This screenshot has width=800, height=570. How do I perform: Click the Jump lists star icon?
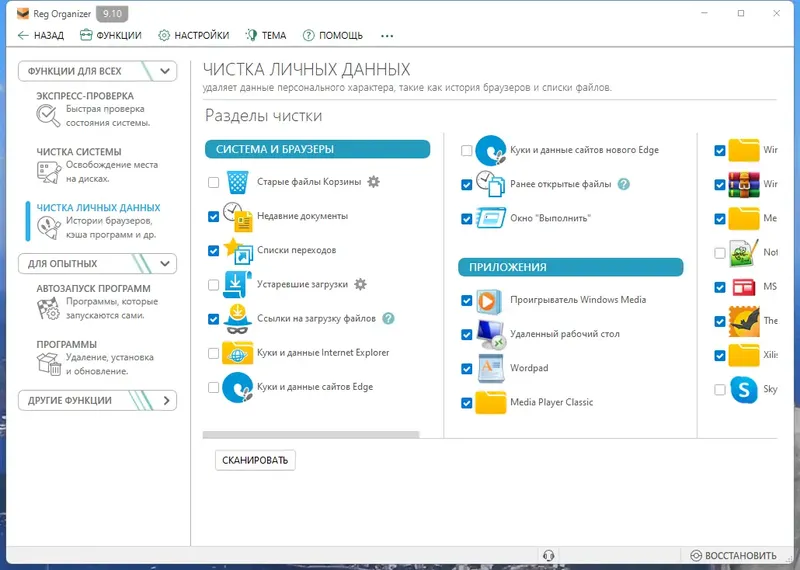tap(238, 251)
